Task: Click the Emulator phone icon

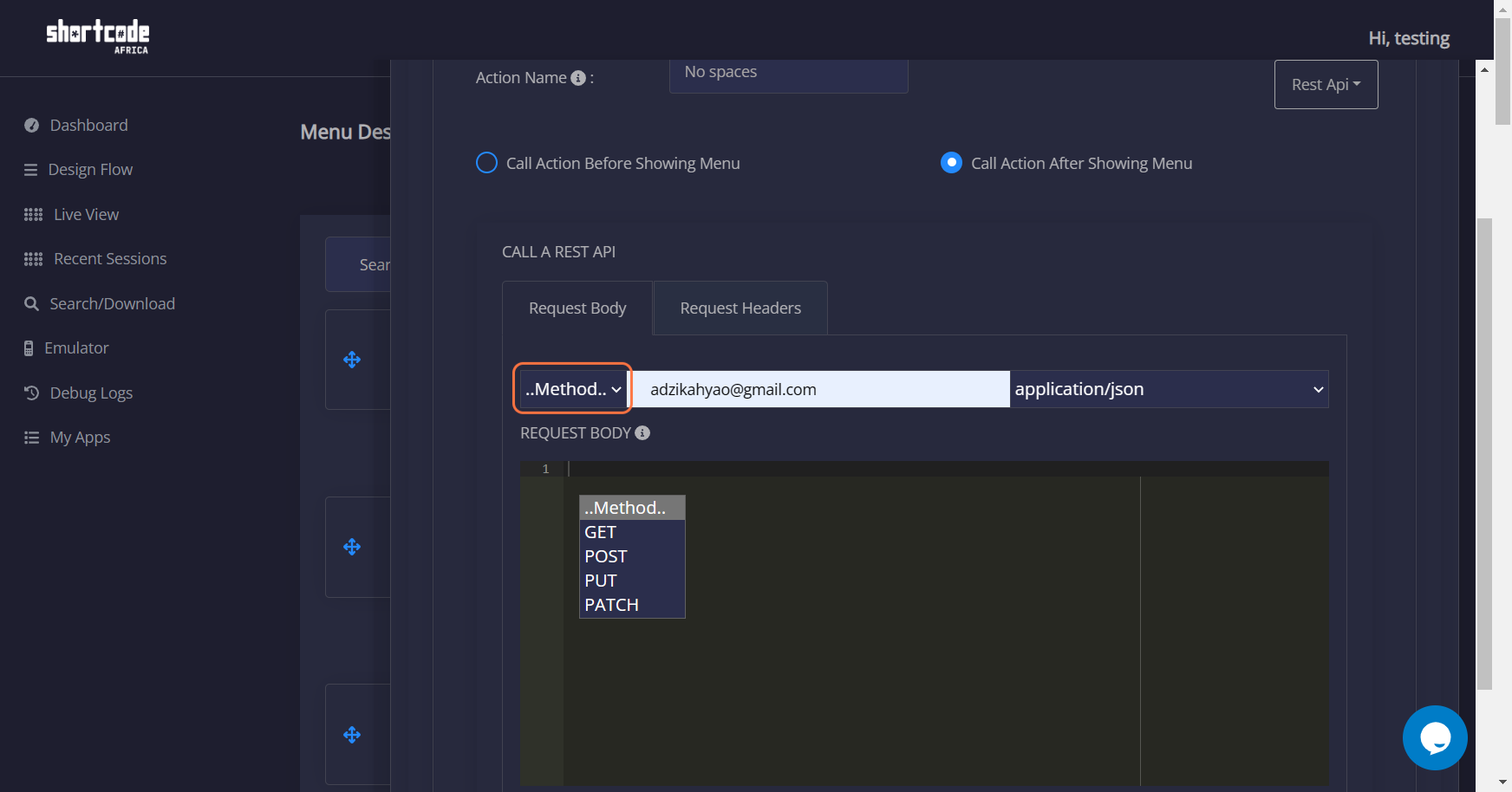Action: tap(29, 348)
